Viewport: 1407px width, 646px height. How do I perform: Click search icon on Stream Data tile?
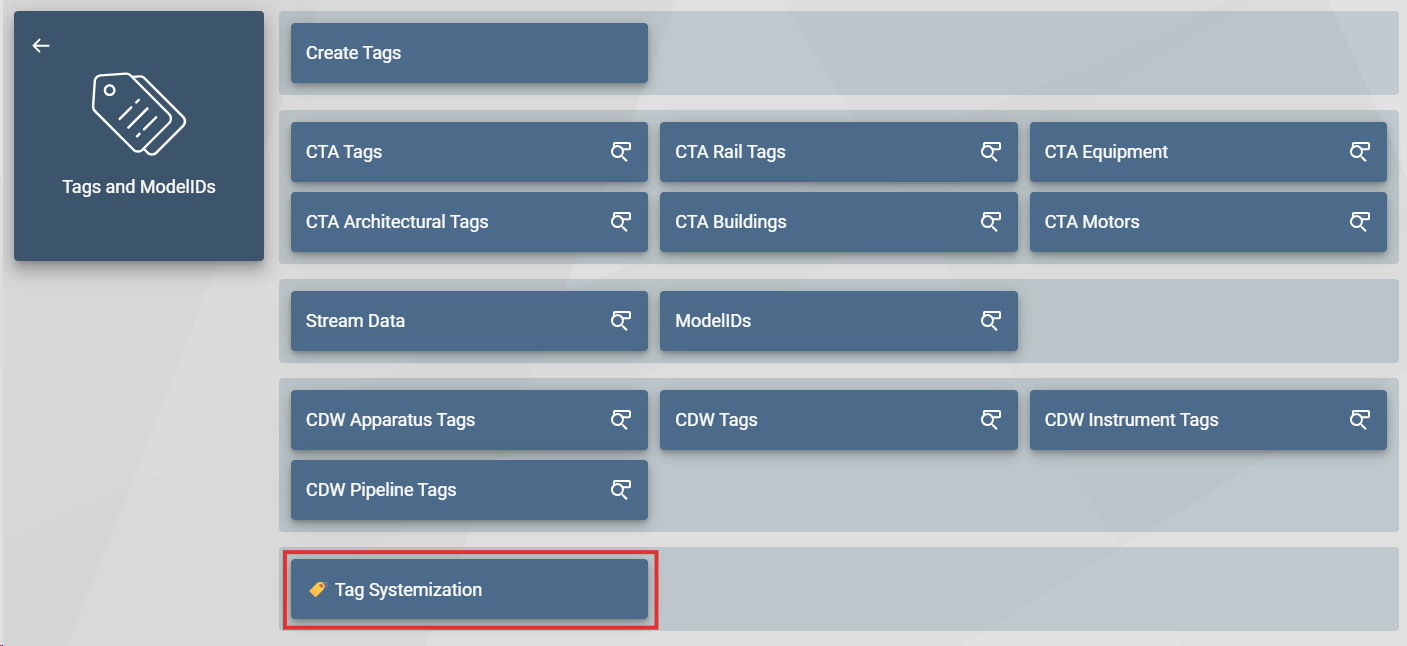click(x=621, y=321)
